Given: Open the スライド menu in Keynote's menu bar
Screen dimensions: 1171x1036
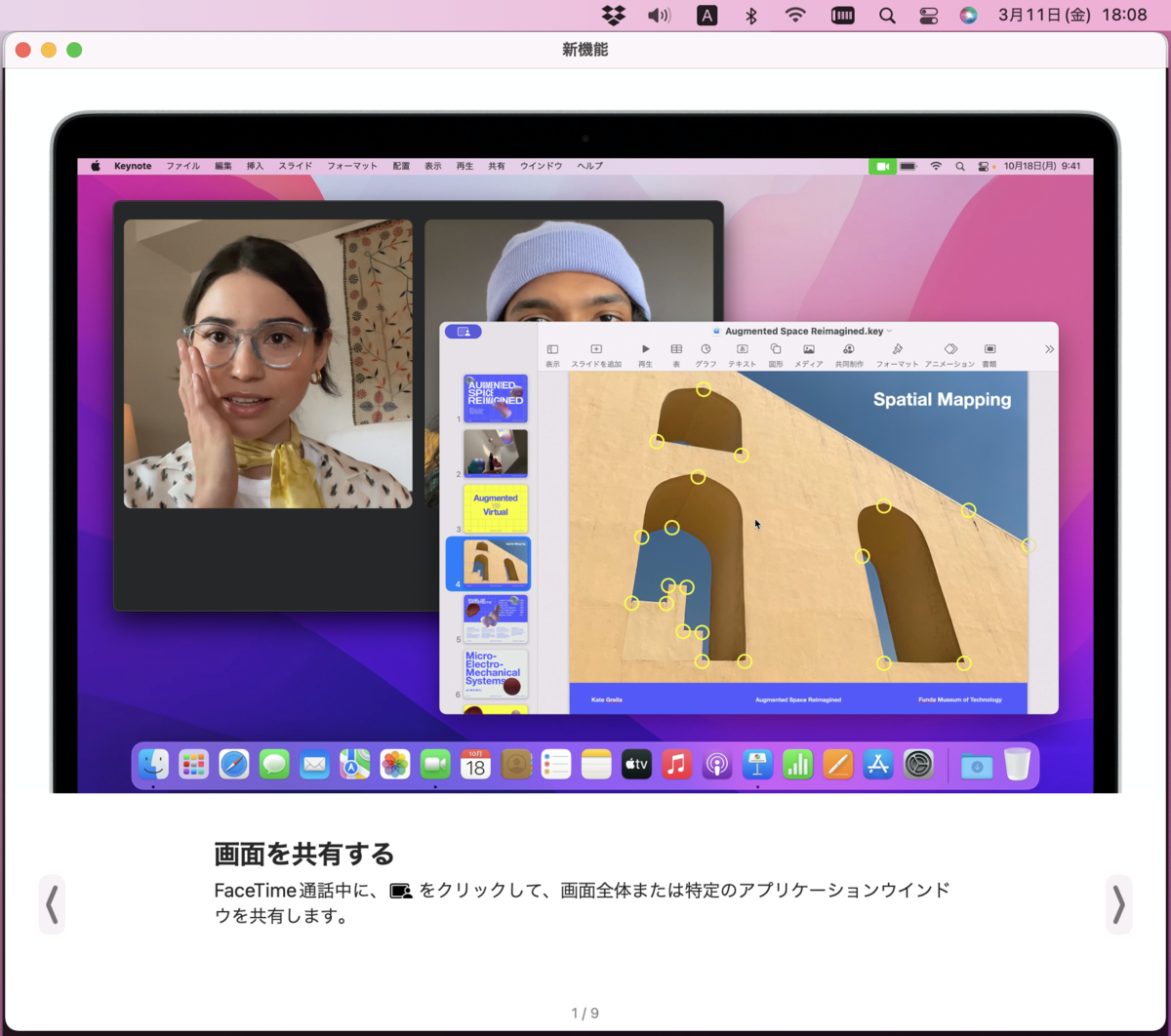Looking at the screenshot, I should [x=295, y=166].
